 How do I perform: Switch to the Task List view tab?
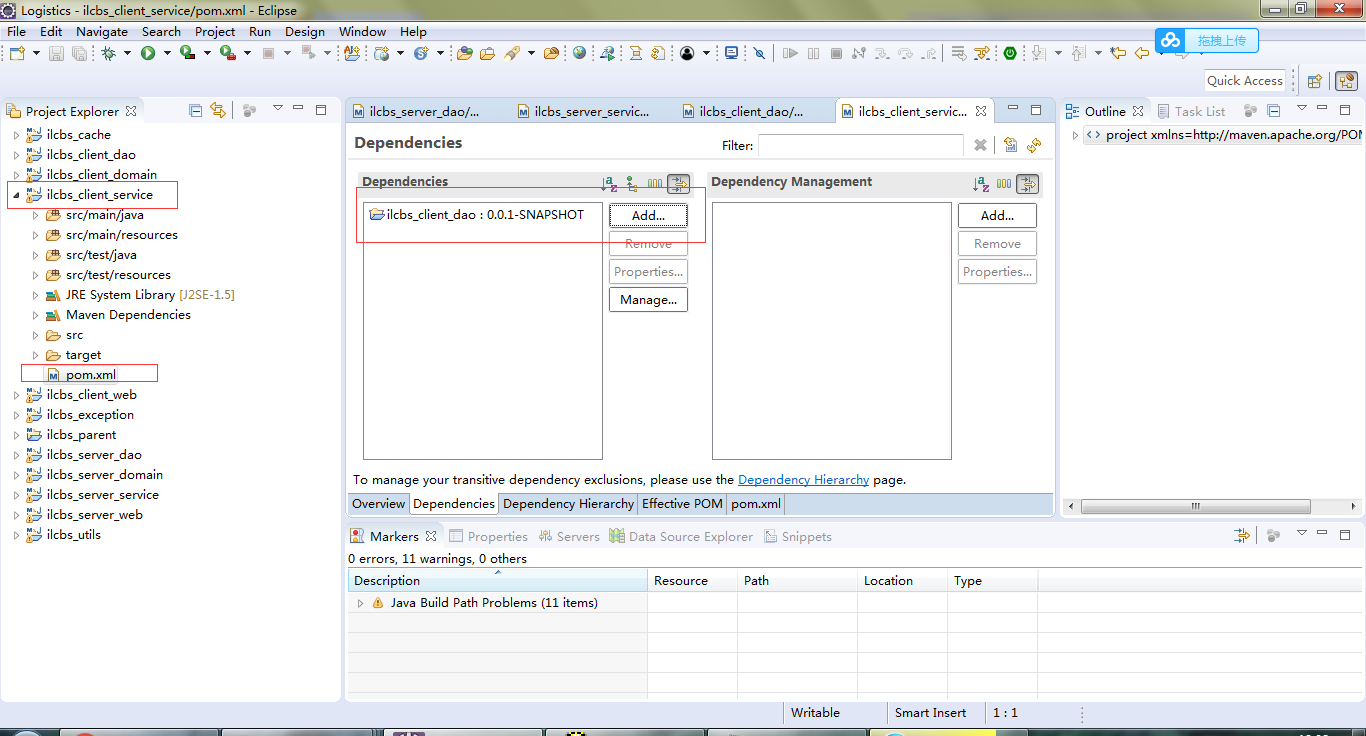[1190, 111]
